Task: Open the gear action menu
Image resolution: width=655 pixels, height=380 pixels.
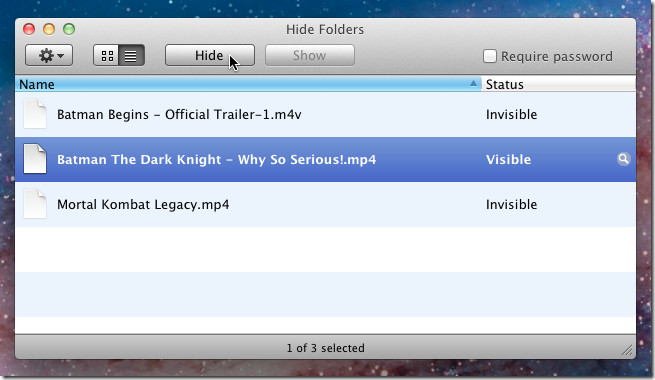Action: (49, 55)
